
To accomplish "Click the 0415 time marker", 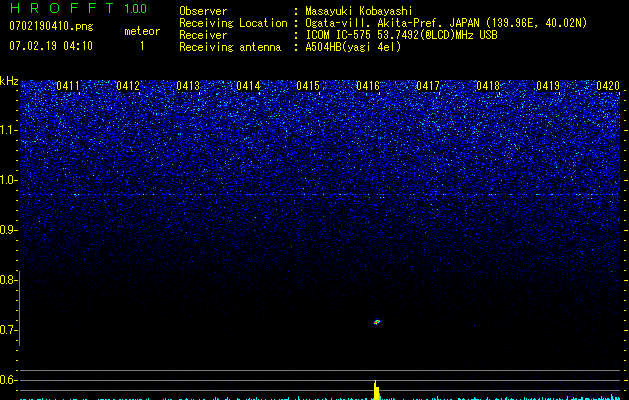I will click(x=308, y=86).
